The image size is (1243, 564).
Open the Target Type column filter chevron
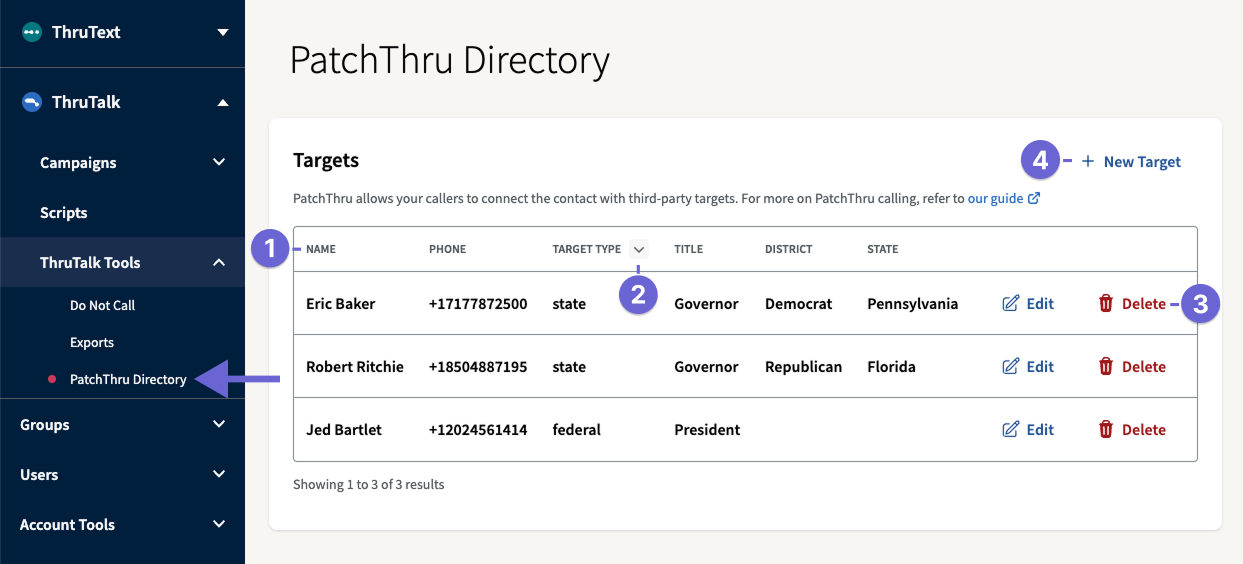[x=639, y=249]
